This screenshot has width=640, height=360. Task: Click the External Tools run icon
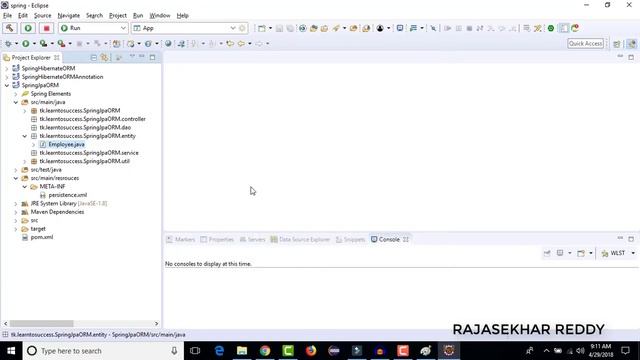[x=61, y=43]
